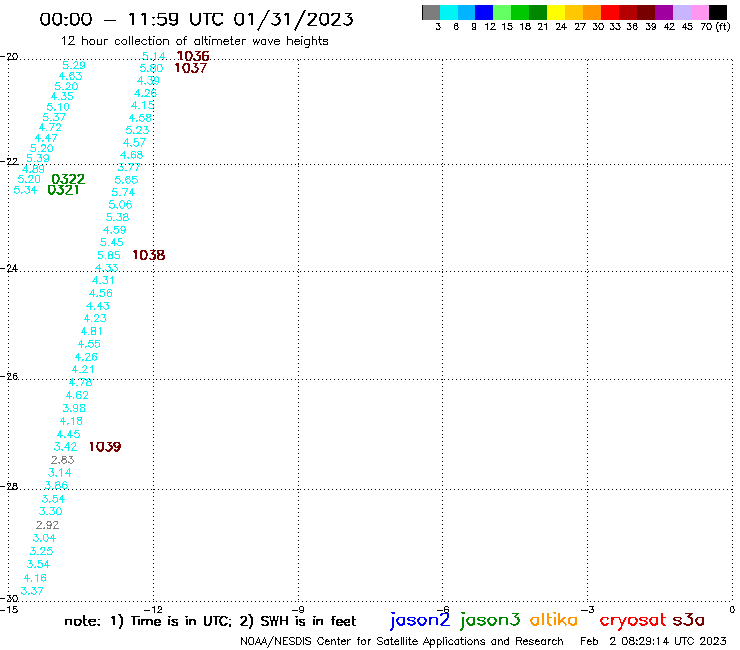Select the wave height value 3.42
The height and width of the screenshot is (650, 740).
66,447
